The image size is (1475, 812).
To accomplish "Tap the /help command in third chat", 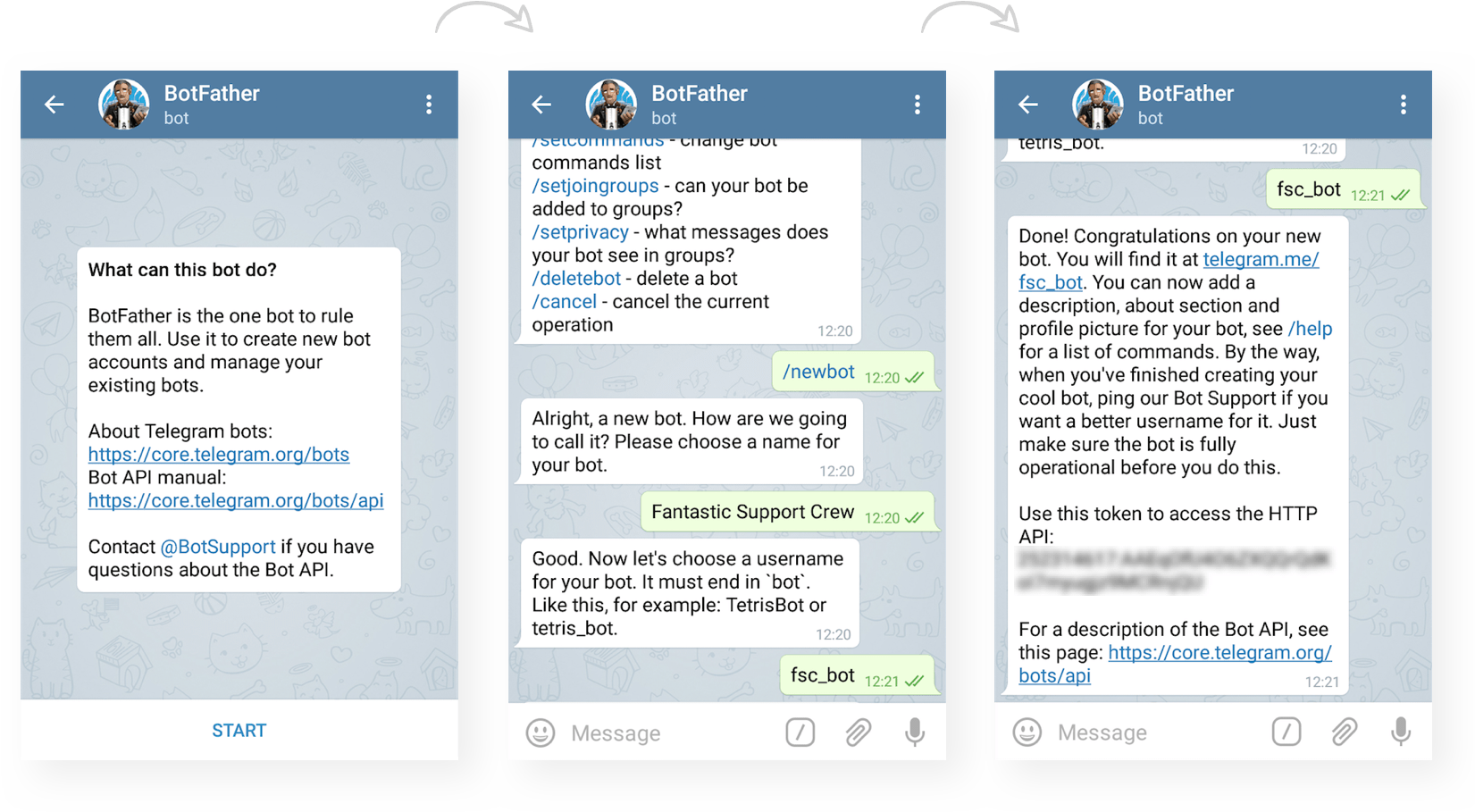I will (1310, 329).
